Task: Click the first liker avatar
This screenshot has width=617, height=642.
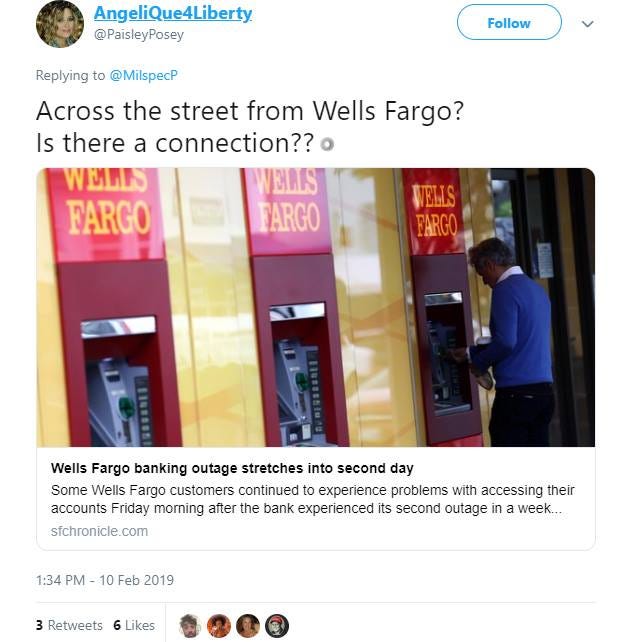Action: [190, 626]
